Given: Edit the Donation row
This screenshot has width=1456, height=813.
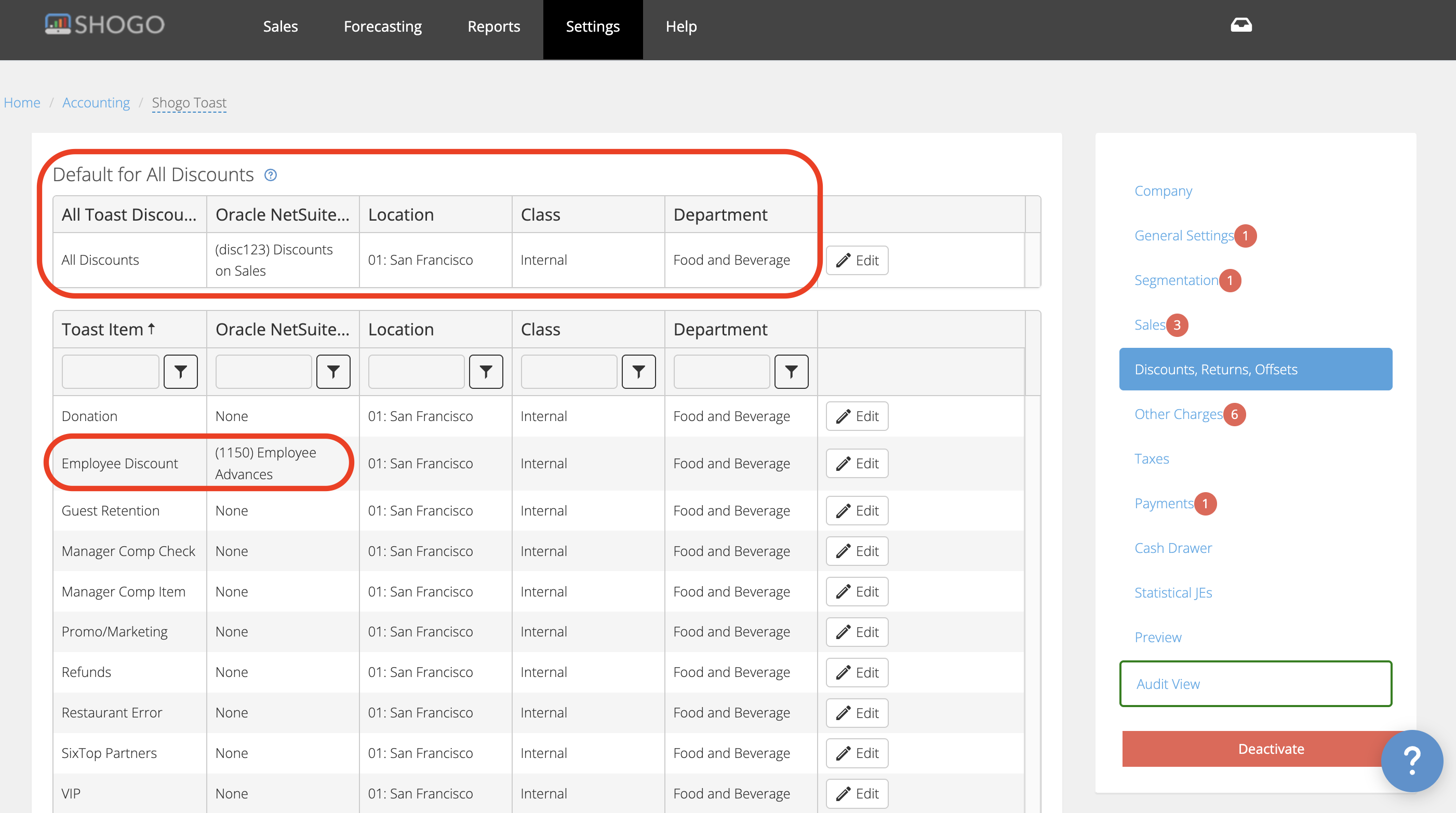Looking at the screenshot, I should 857,416.
